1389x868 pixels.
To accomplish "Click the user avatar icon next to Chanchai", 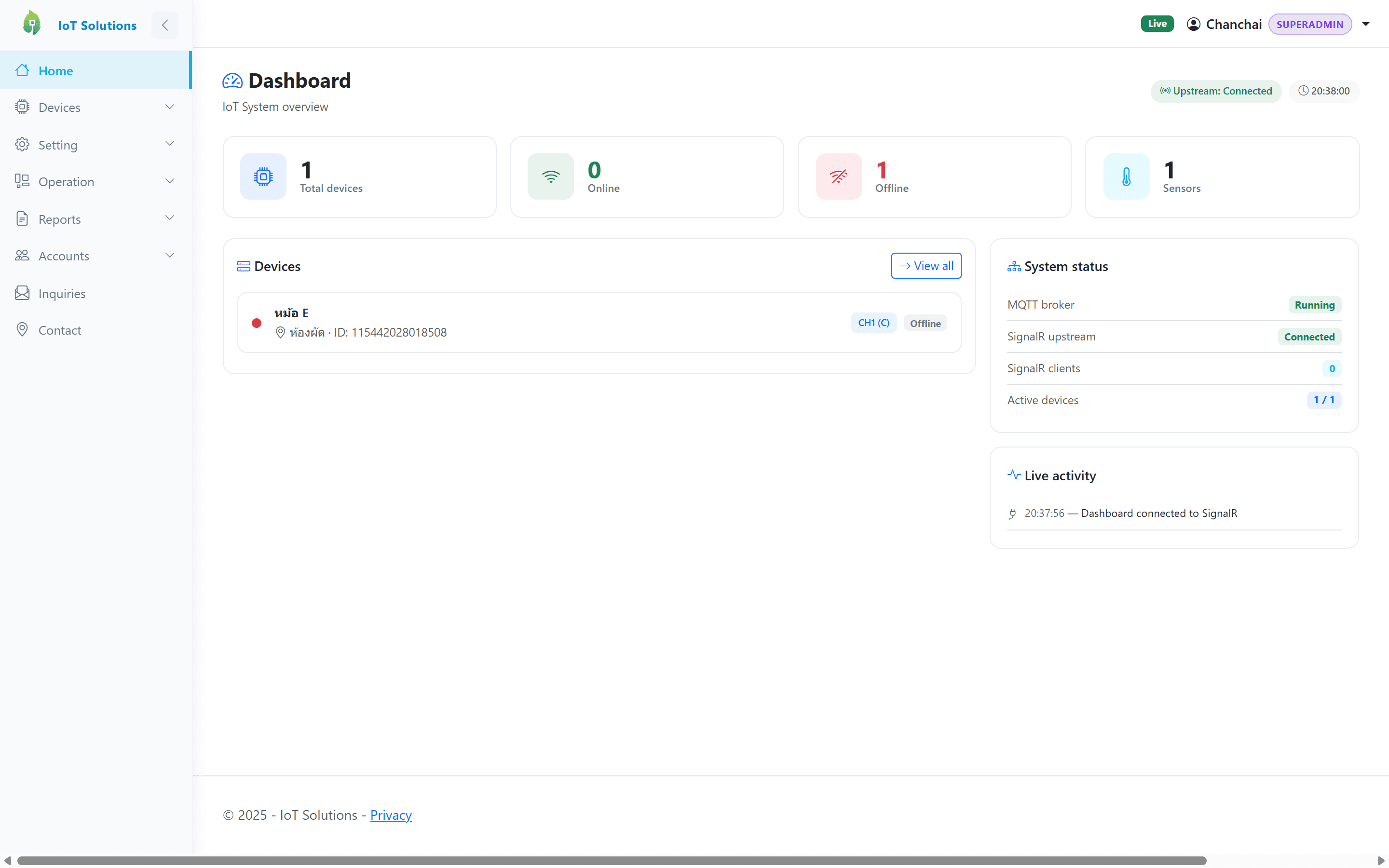I will pos(1194,24).
